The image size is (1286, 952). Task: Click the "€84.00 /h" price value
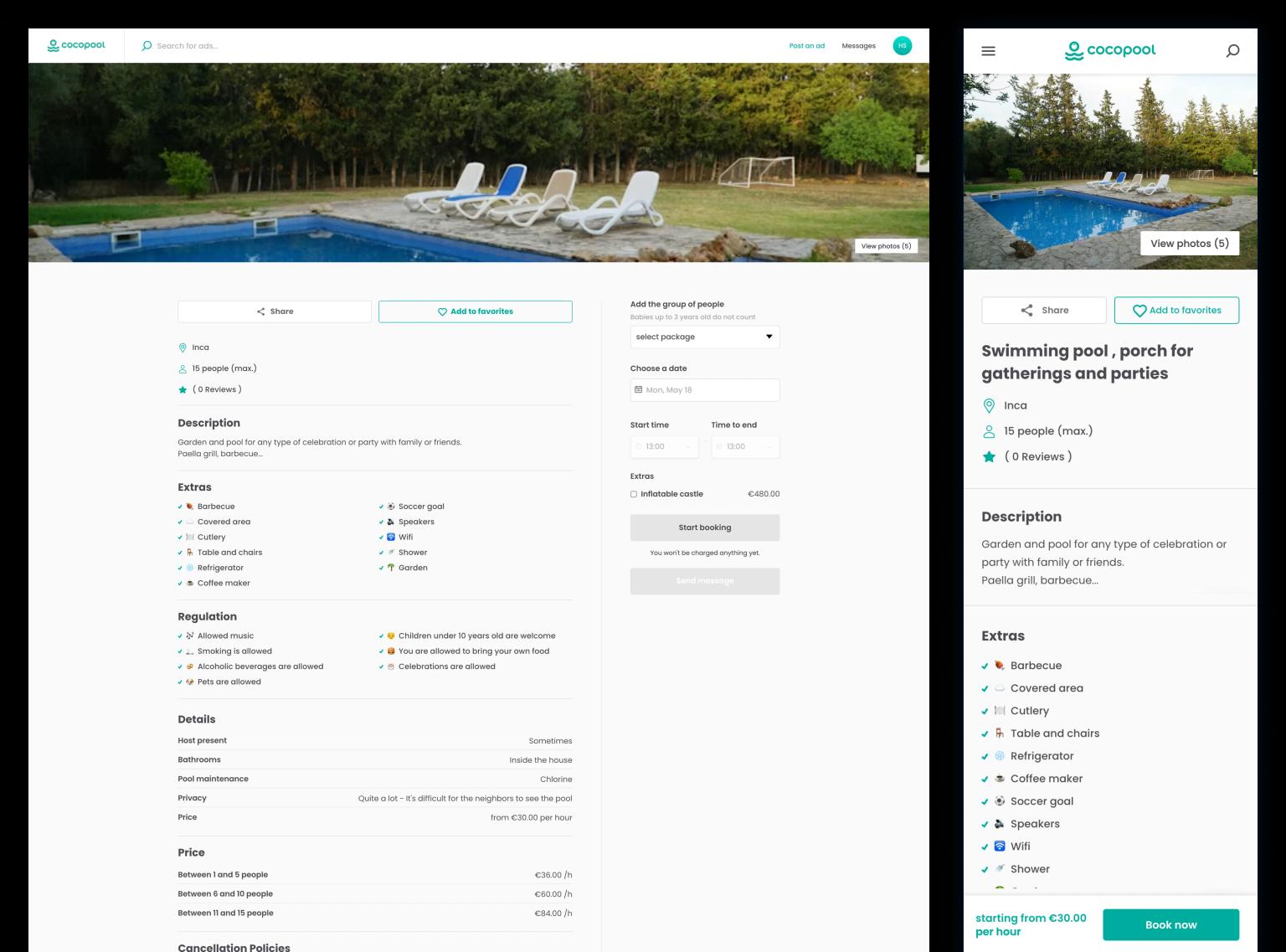553,913
